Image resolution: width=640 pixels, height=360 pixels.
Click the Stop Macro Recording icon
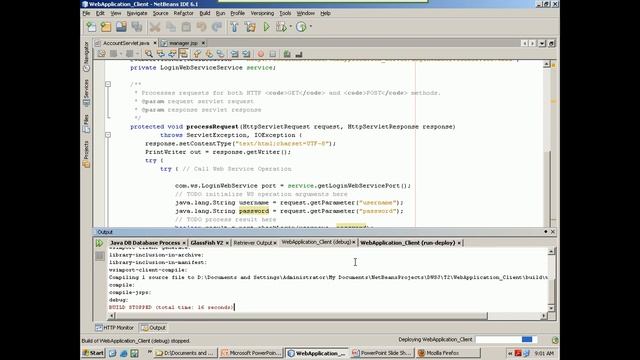coord(273,54)
